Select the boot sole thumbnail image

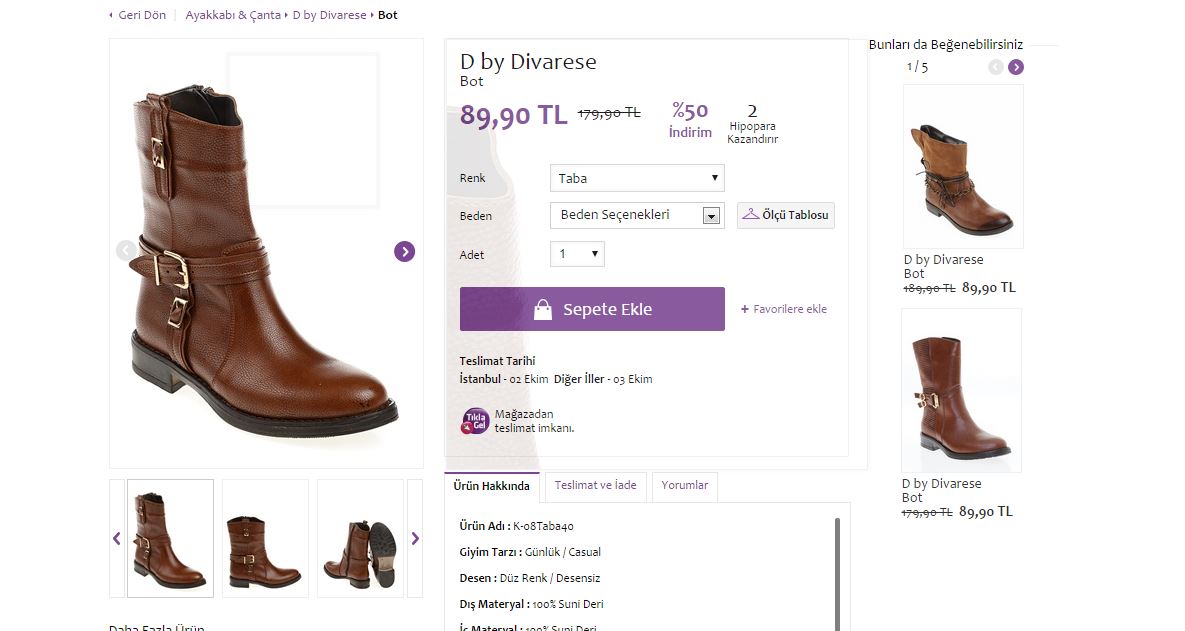[x=360, y=538]
